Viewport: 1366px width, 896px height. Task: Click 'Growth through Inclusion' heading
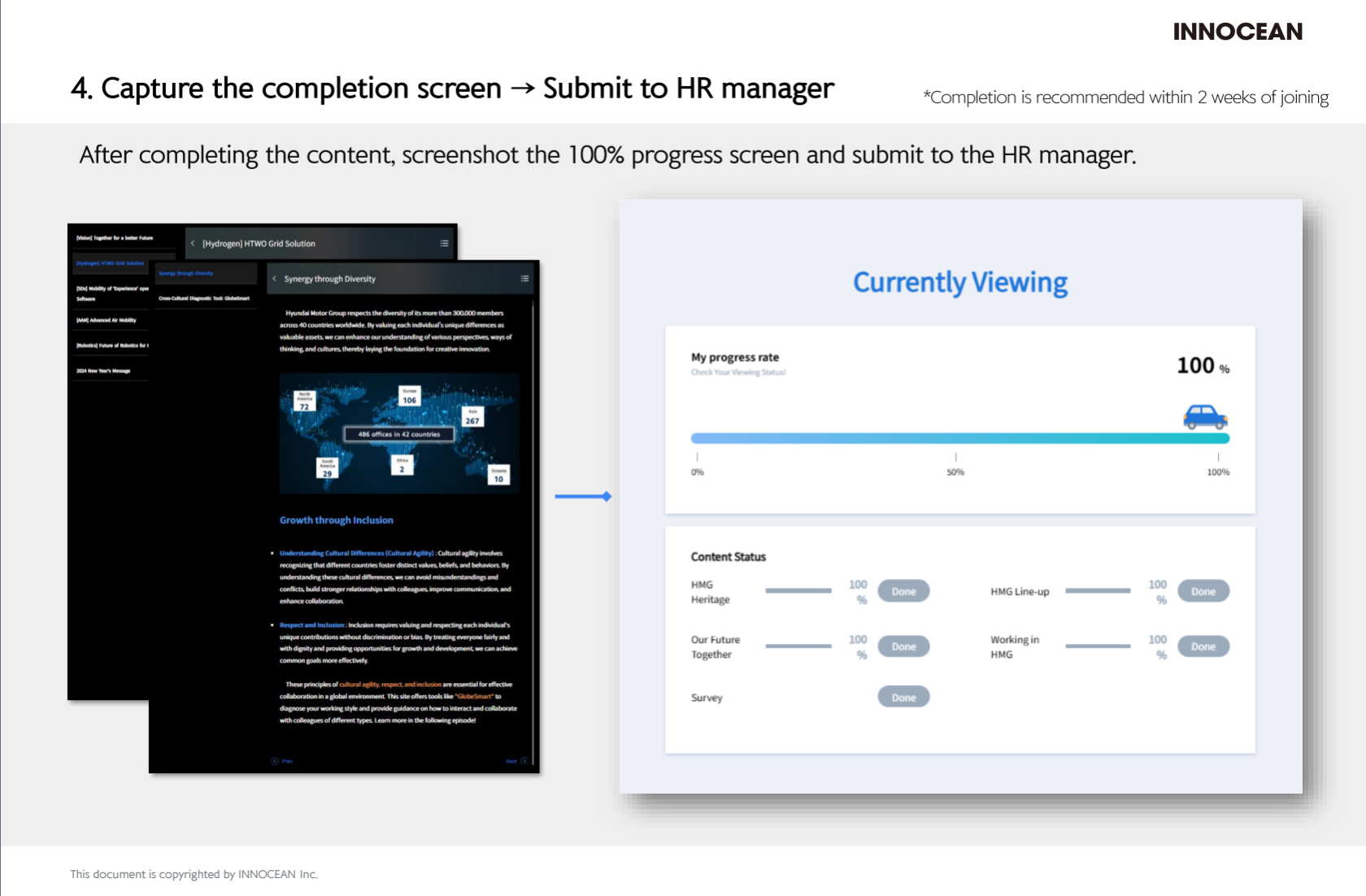[x=337, y=520]
